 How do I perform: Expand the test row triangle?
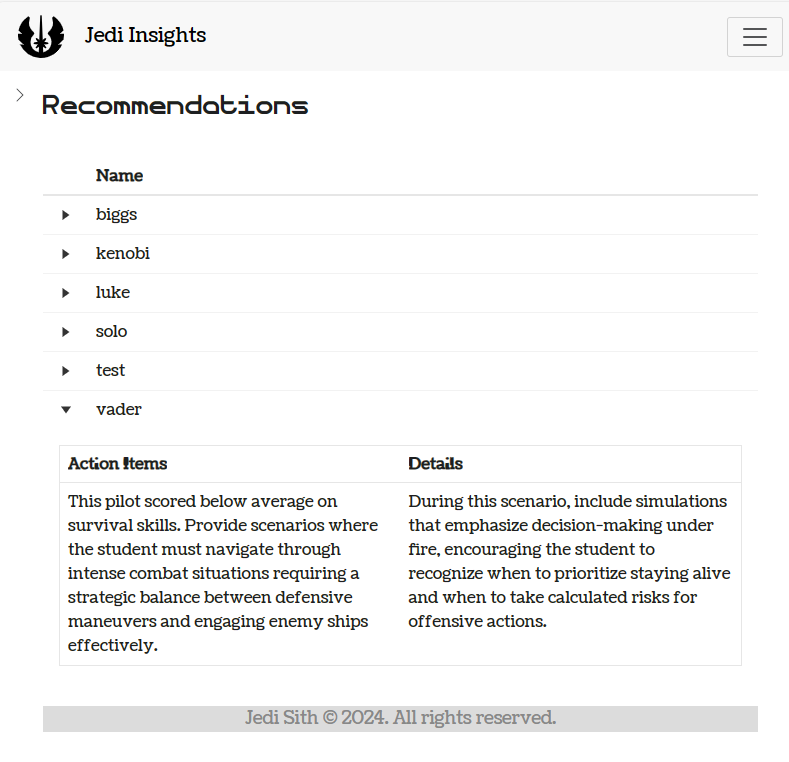[66, 371]
